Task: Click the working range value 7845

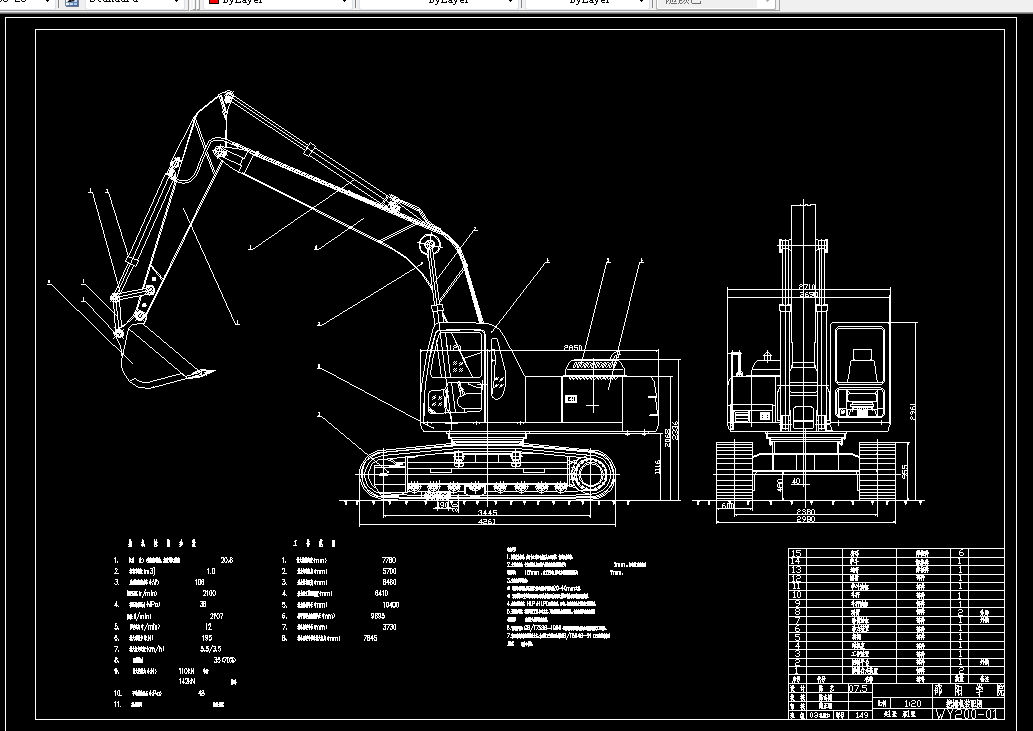Action: tap(370, 638)
